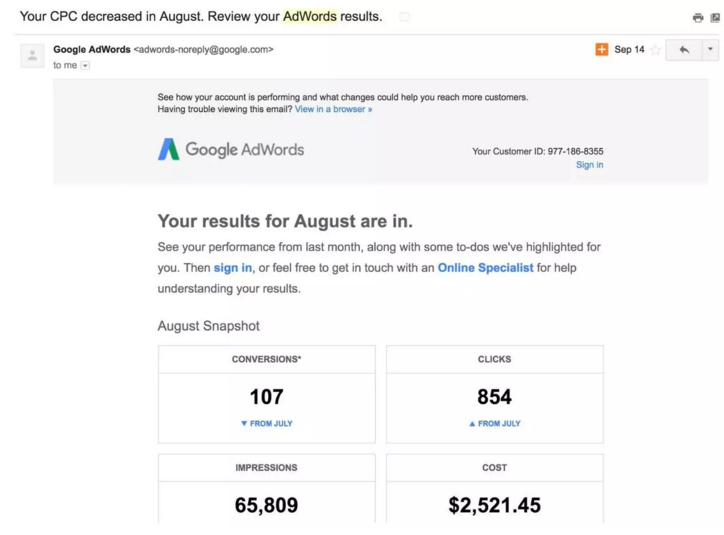Click the sender avatar icon
Image resolution: width=724 pixels, height=535 pixels.
pyautogui.click(x=32, y=56)
